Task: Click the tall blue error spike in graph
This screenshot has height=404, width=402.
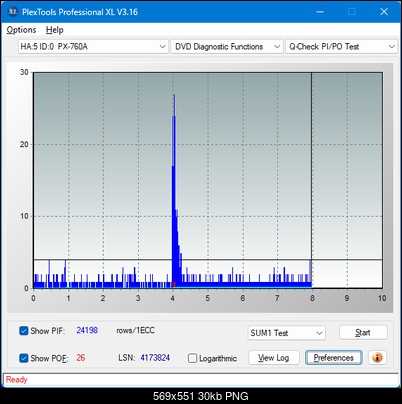Action: (174, 190)
